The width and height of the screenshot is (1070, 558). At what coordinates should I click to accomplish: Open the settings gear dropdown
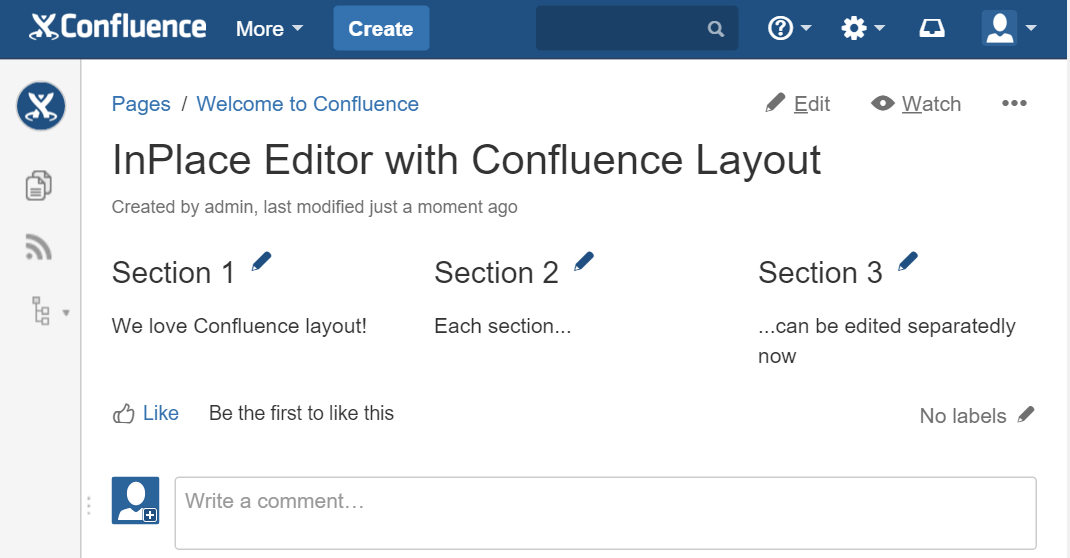click(863, 29)
